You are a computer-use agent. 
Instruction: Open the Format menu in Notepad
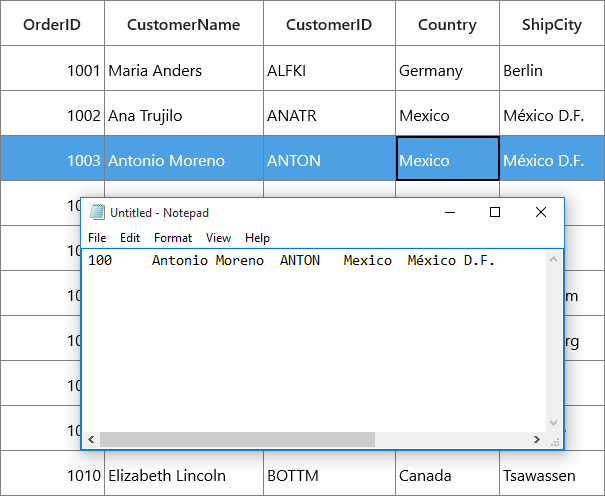coord(173,238)
